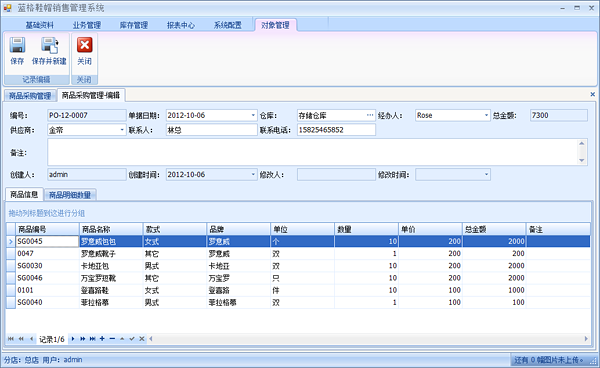Switch to 商品采购管理 document tab

[30, 96]
